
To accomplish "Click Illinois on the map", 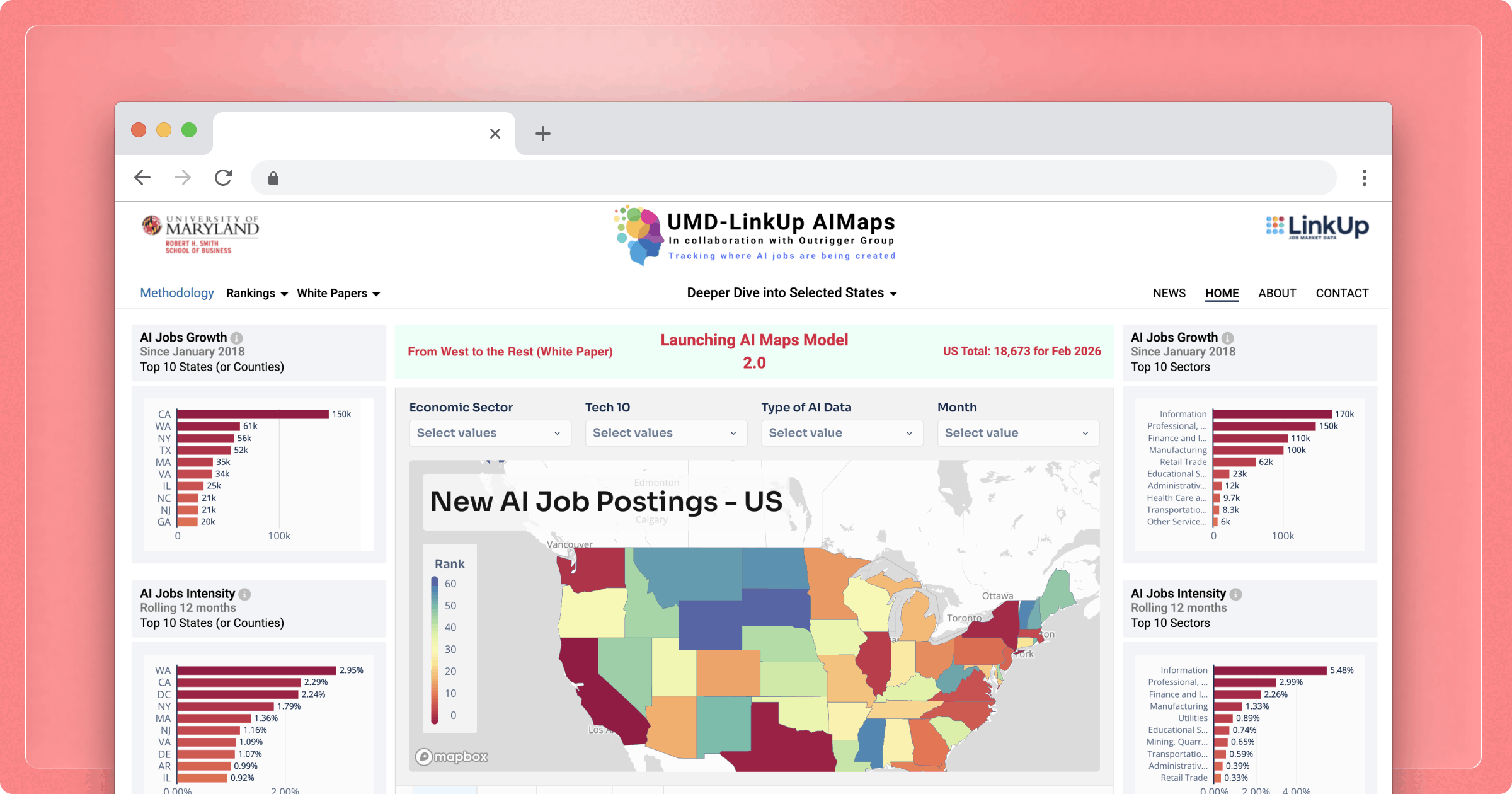I will (874, 662).
